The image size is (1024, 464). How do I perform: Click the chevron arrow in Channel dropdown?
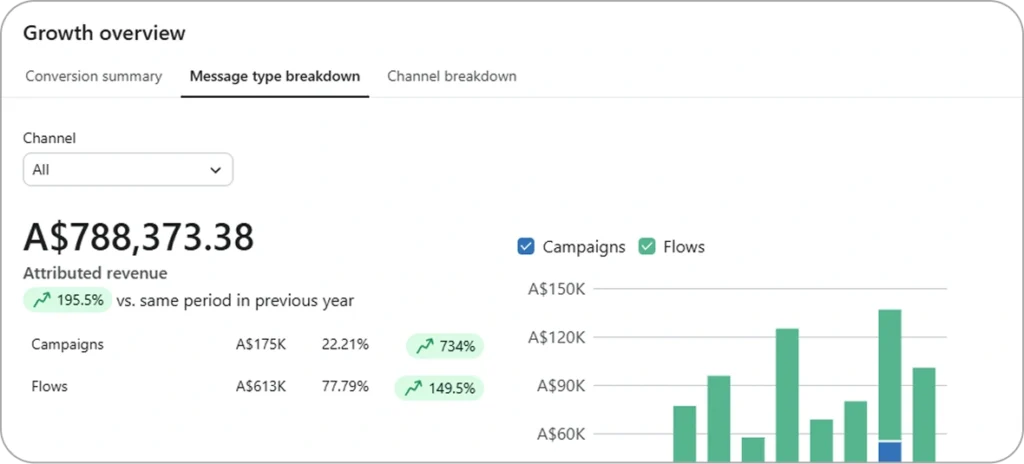tap(215, 170)
